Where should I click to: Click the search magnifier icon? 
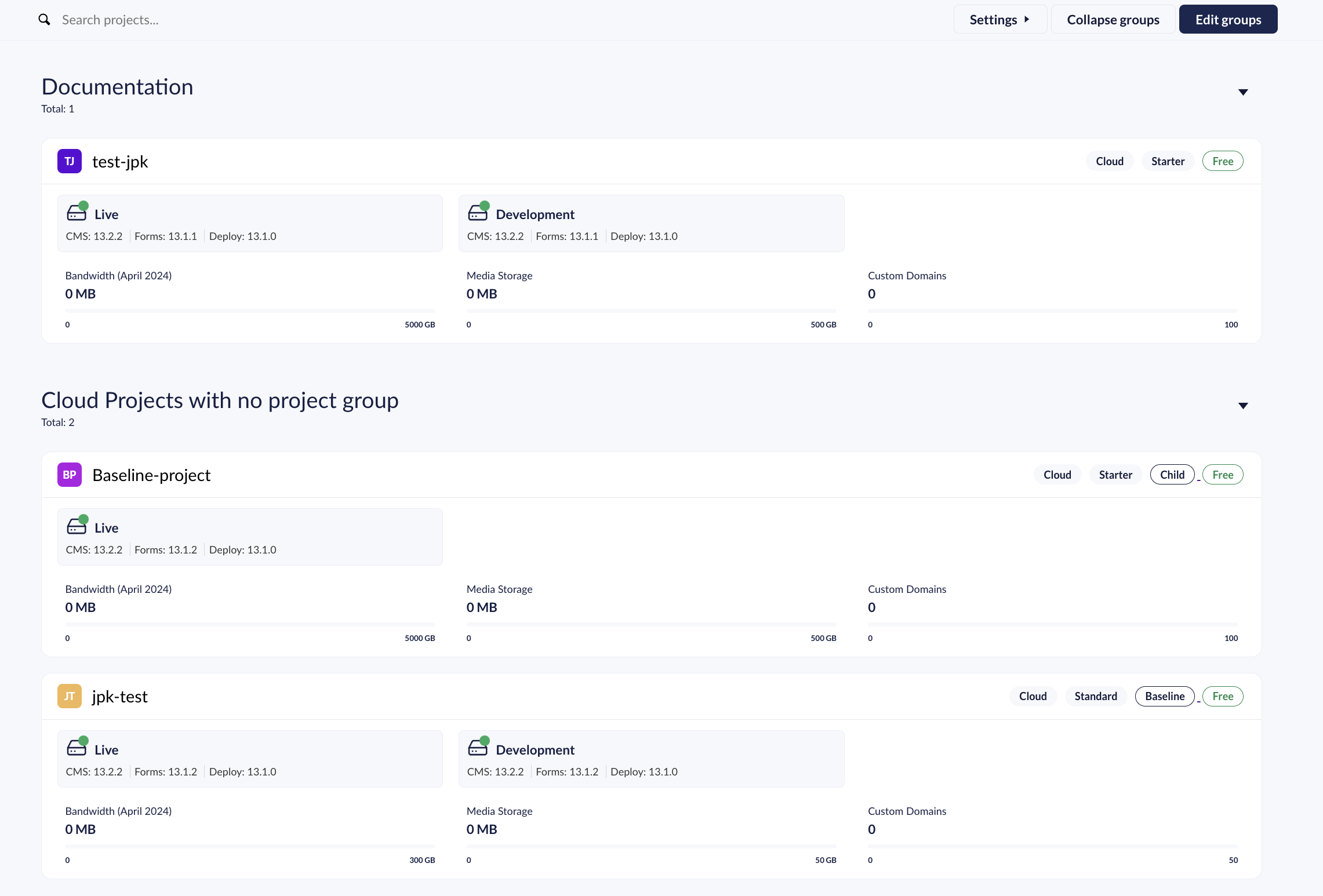(44, 19)
